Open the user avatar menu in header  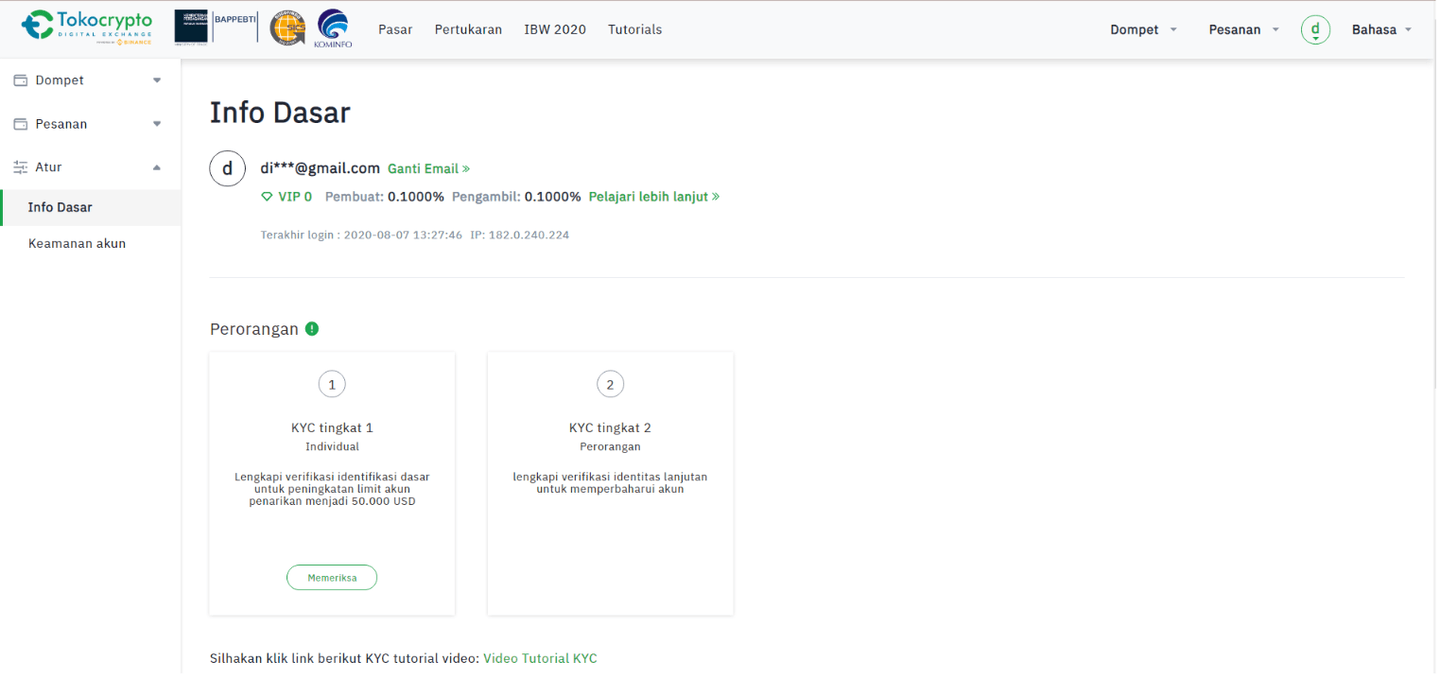coord(1315,30)
